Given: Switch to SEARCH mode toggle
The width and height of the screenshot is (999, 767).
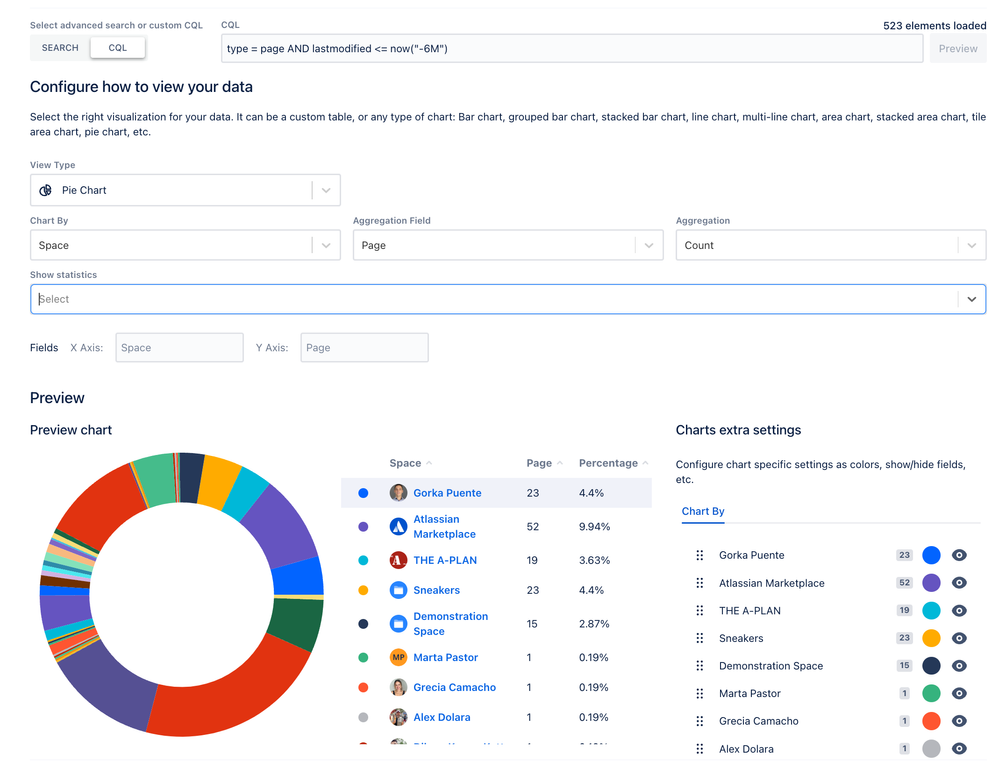Looking at the screenshot, I should [x=60, y=48].
